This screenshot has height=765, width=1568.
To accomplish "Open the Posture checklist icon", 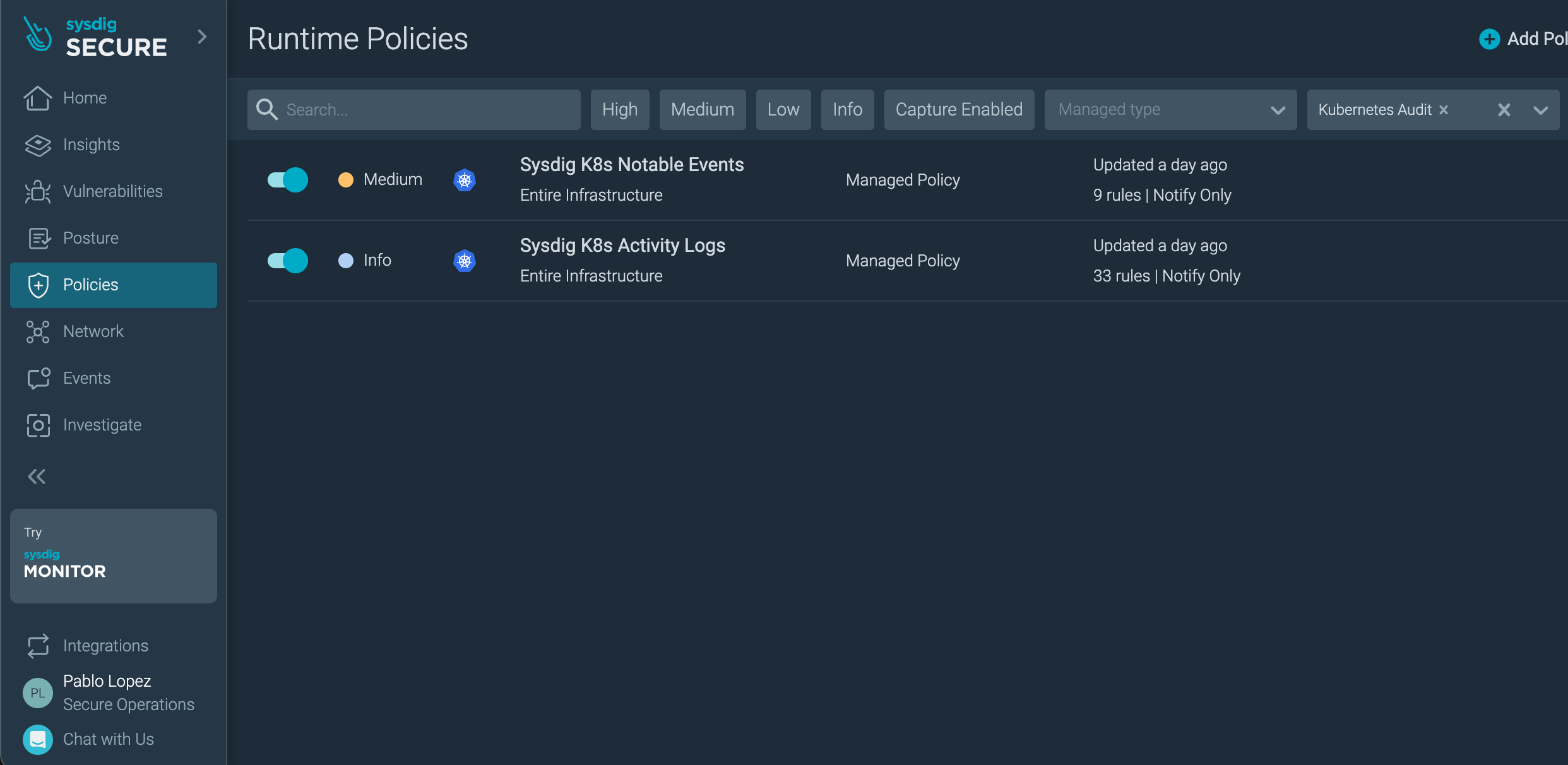I will coord(39,238).
